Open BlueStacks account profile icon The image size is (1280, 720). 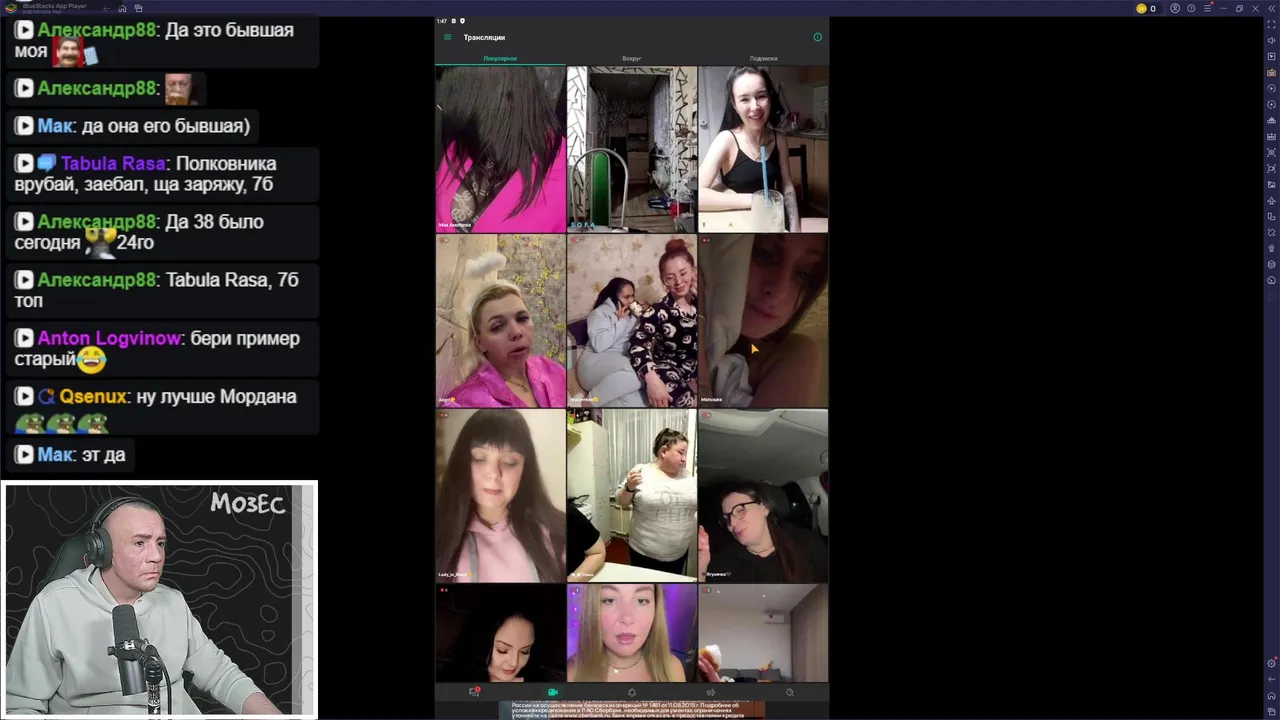point(1175,8)
